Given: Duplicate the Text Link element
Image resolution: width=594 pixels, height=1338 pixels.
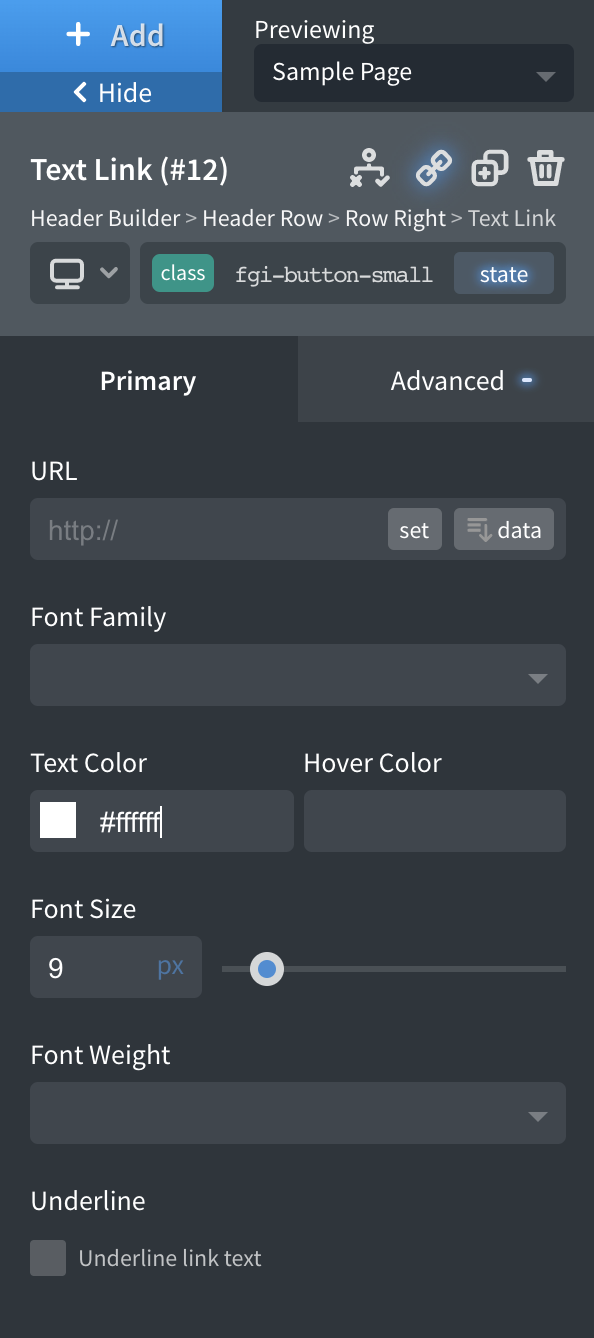Looking at the screenshot, I should [489, 168].
